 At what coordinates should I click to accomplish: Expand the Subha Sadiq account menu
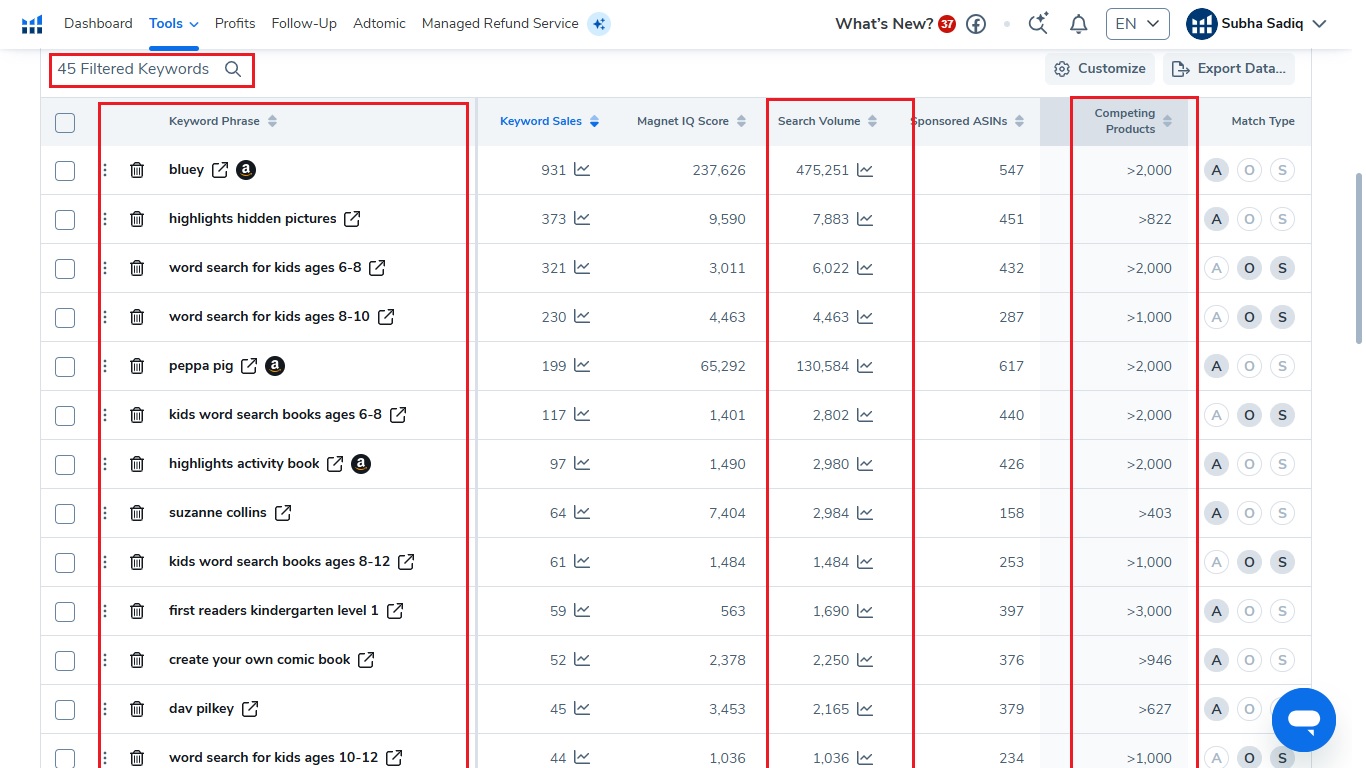(1256, 24)
